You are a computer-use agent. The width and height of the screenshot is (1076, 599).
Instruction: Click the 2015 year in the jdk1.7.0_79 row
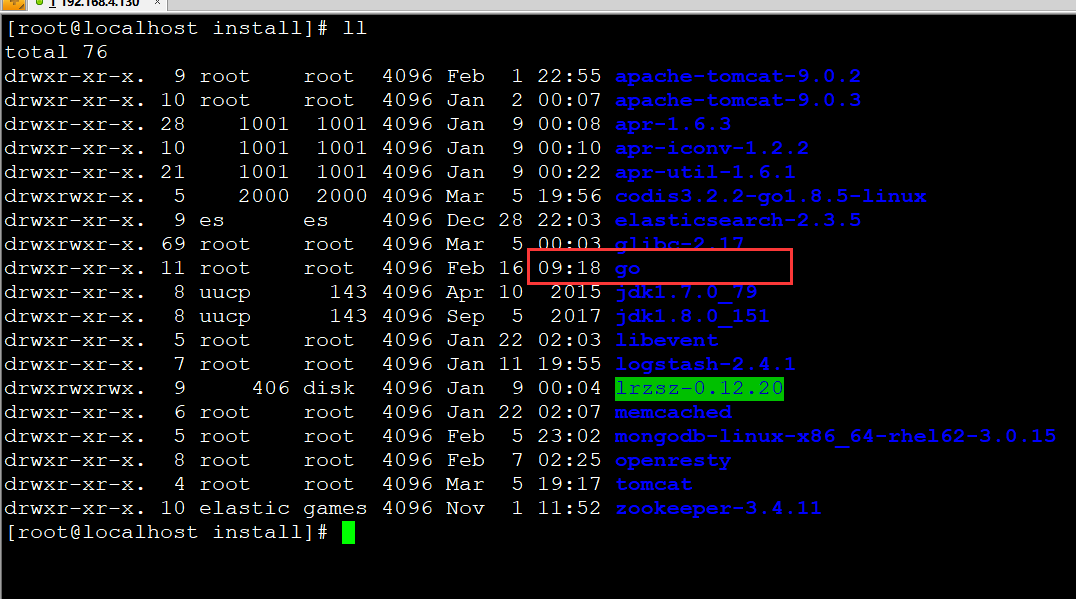point(575,292)
